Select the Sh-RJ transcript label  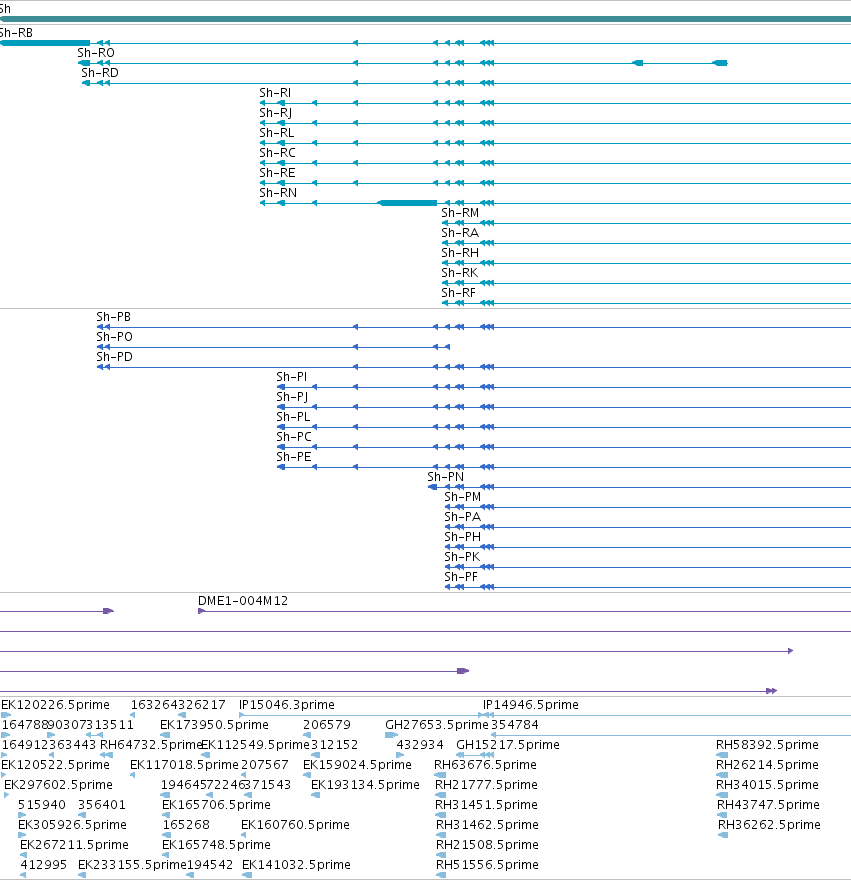tap(276, 113)
